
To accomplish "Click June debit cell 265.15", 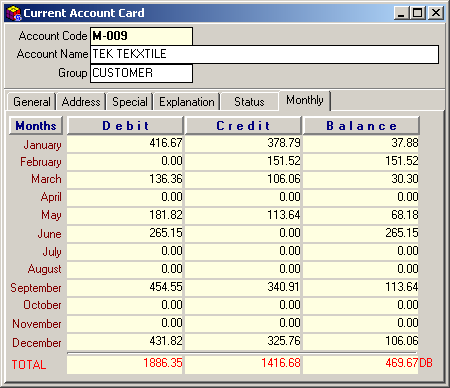I will (x=125, y=233).
